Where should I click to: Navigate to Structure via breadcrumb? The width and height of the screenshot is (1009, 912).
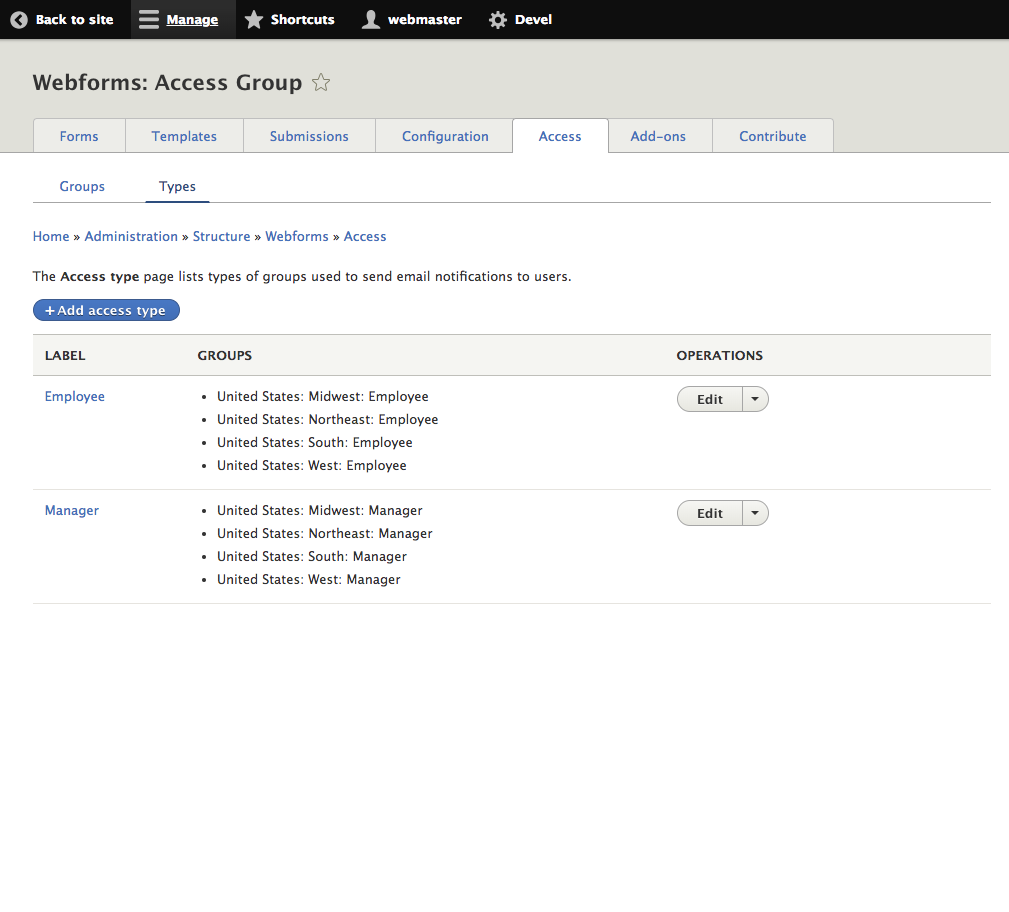[221, 236]
